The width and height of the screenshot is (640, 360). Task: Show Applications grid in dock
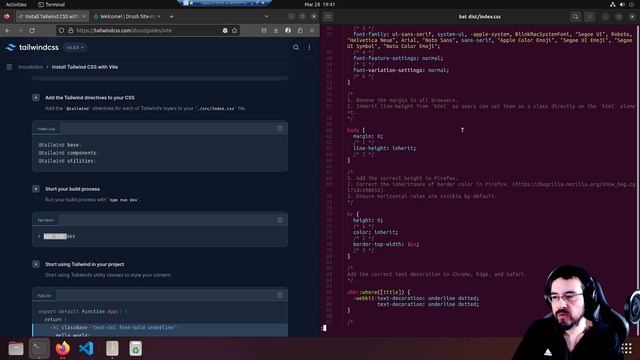point(627,348)
